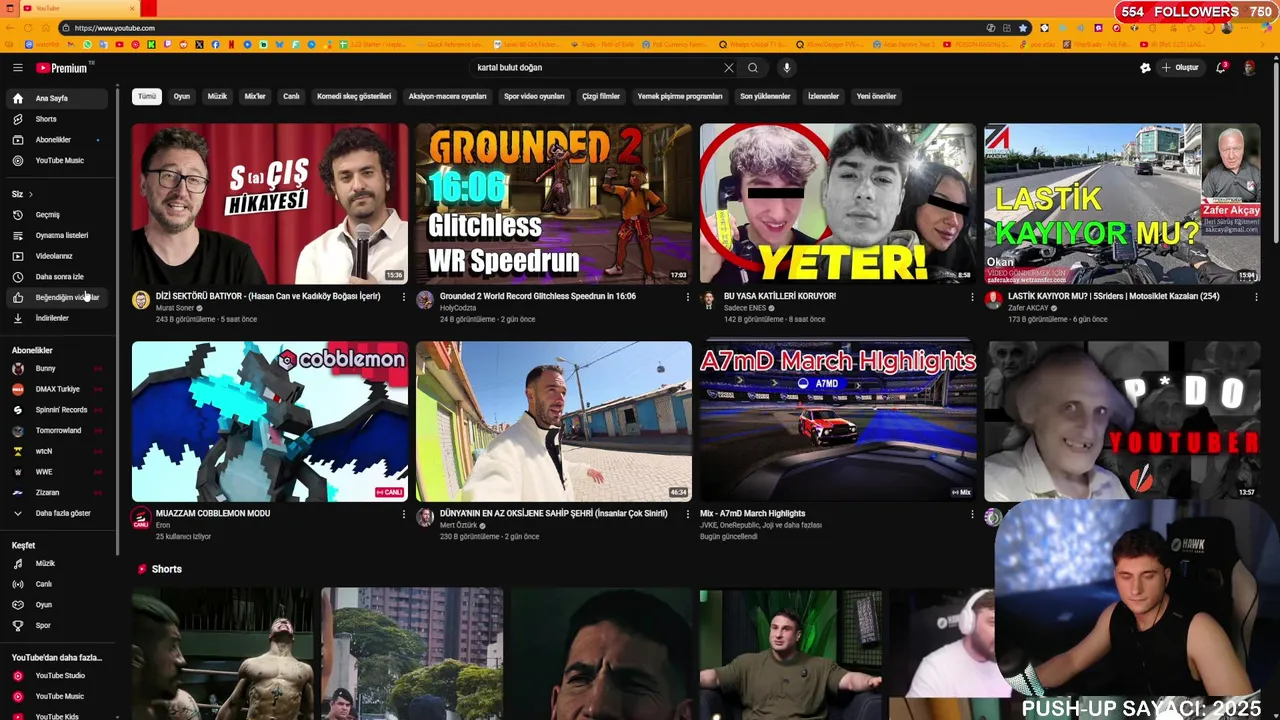This screenshot has width=1280, height=720.
Task: Start voice search with microphone
Action: point(787,68)
